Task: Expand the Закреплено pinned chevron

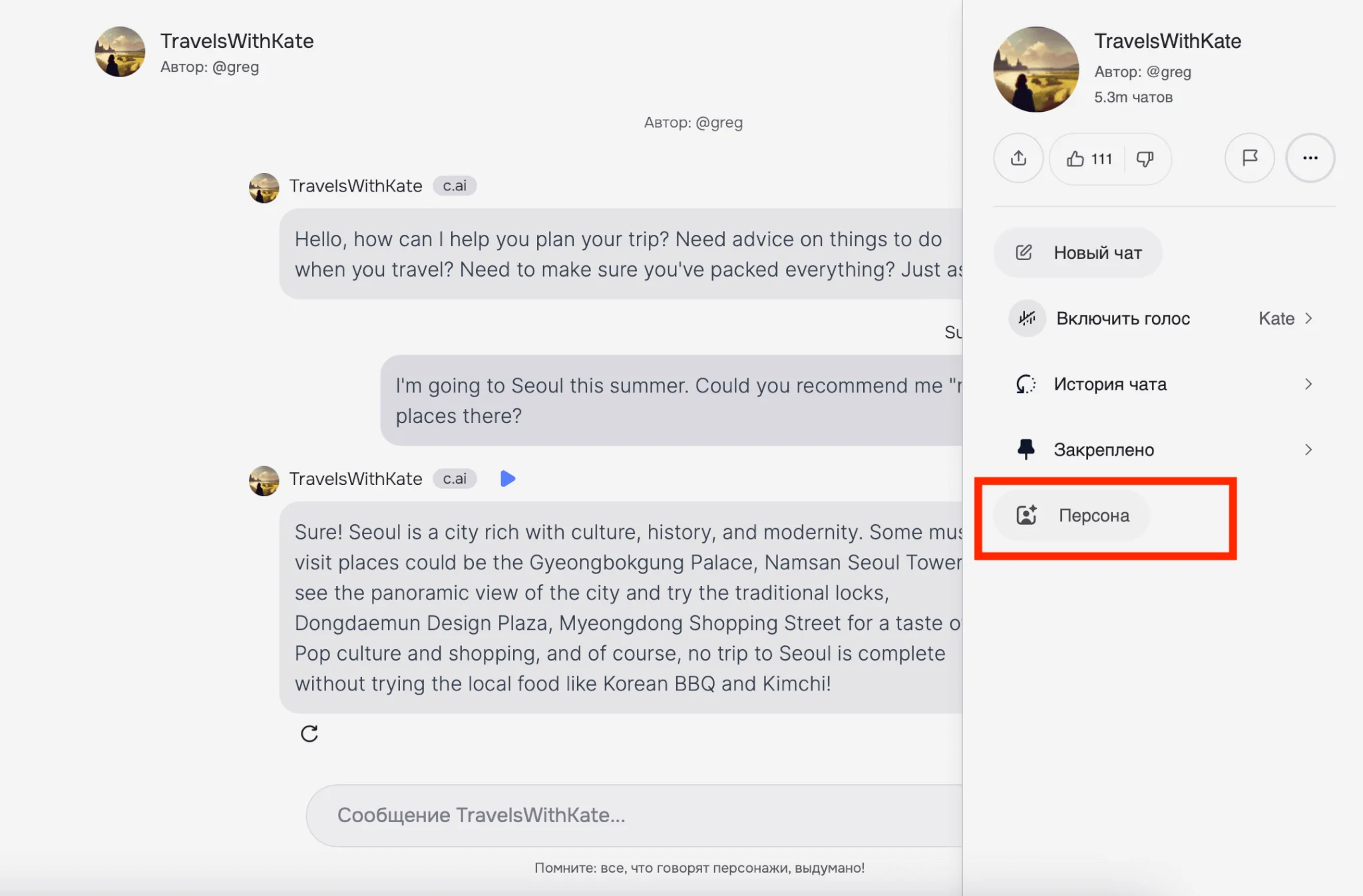Action: coord(1308,450)
